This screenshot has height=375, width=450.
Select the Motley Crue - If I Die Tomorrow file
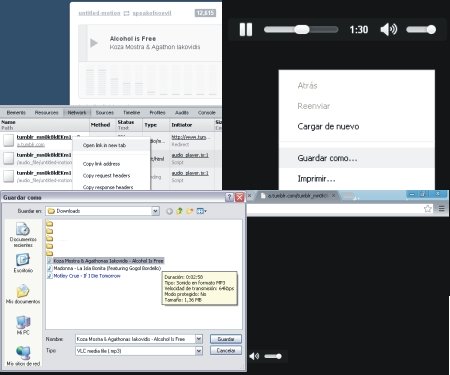[84, 276]
